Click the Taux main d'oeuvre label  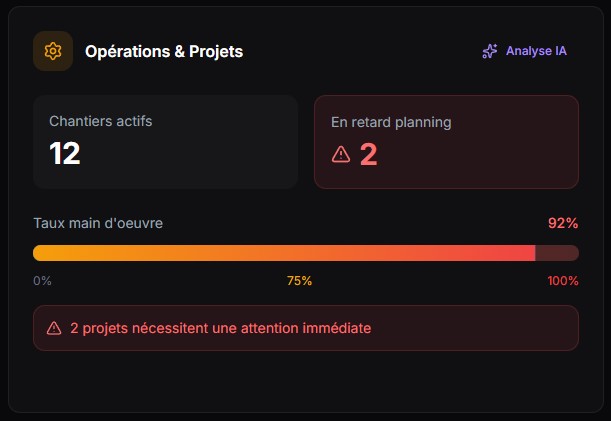click(98, 223)
